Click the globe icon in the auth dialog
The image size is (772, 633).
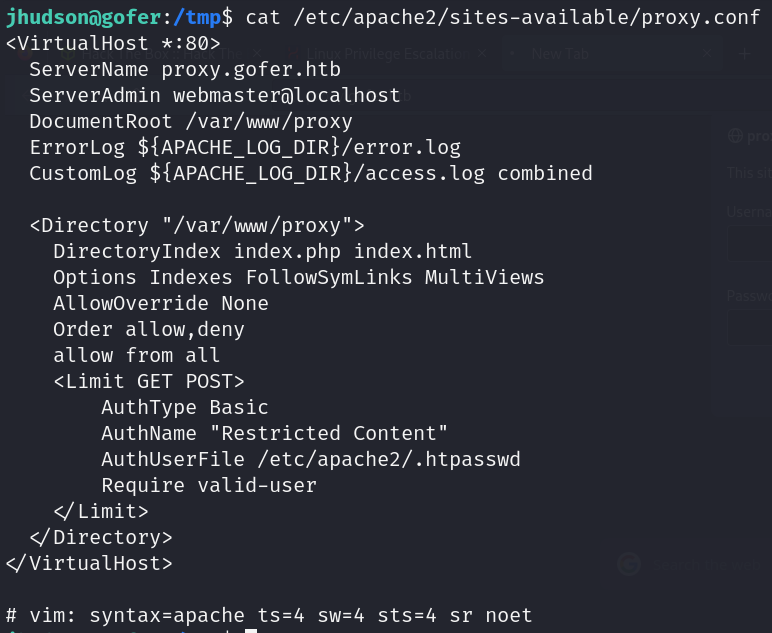click(x=735, y=136)
